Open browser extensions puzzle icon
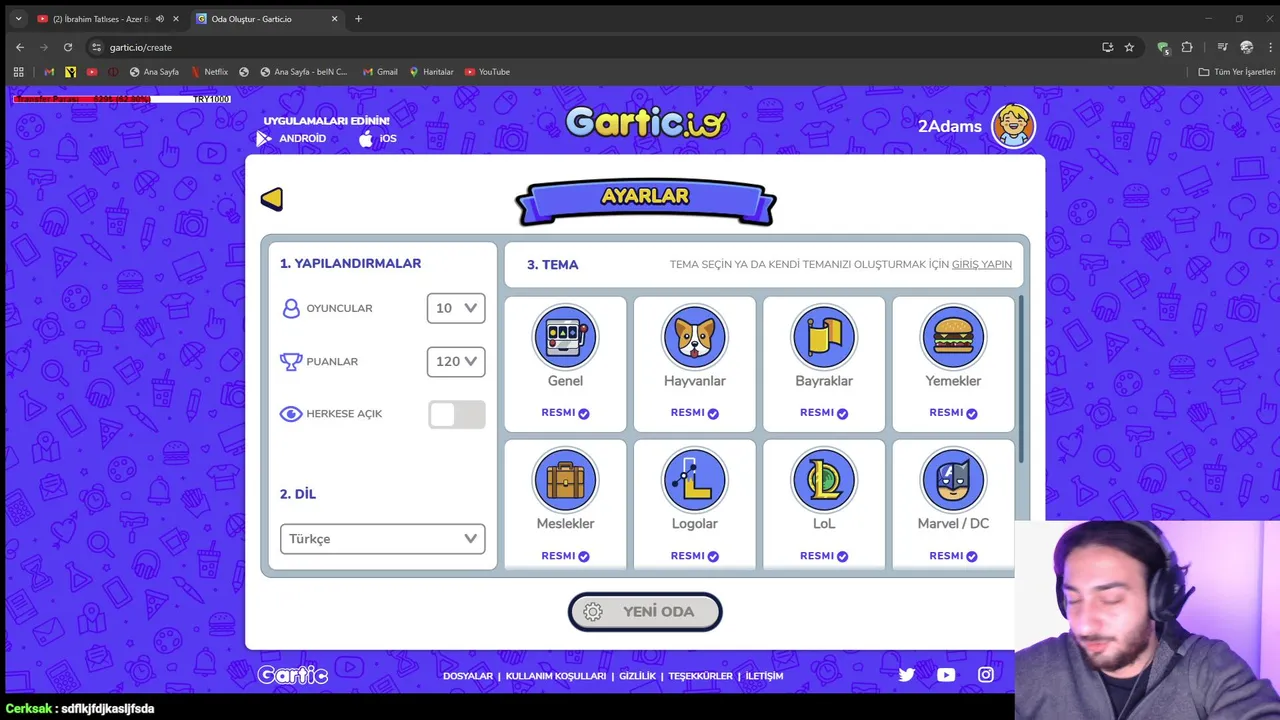Screen dimensions: 1280x720 1187,47
